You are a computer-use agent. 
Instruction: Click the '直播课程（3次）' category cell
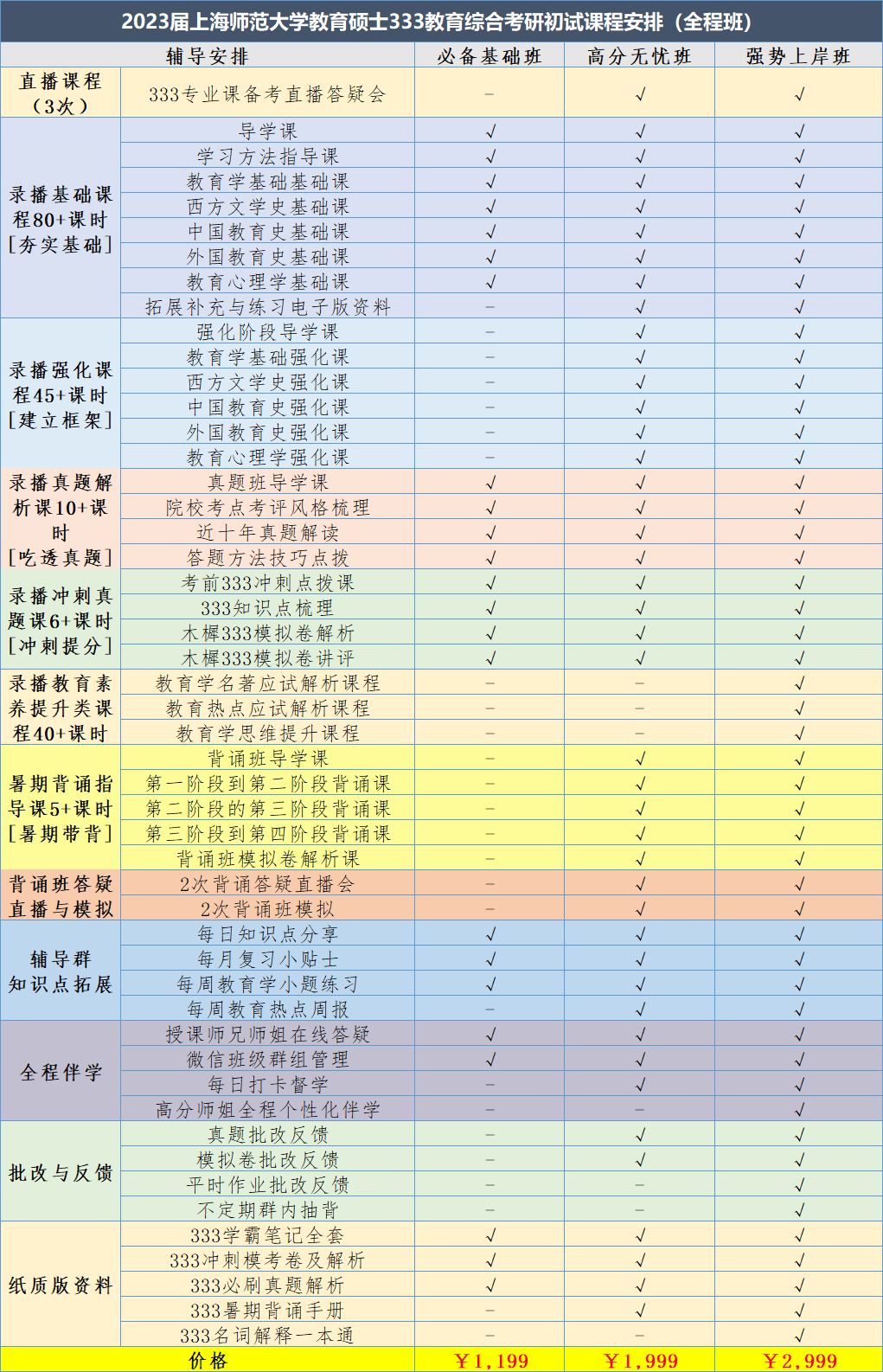61,93
